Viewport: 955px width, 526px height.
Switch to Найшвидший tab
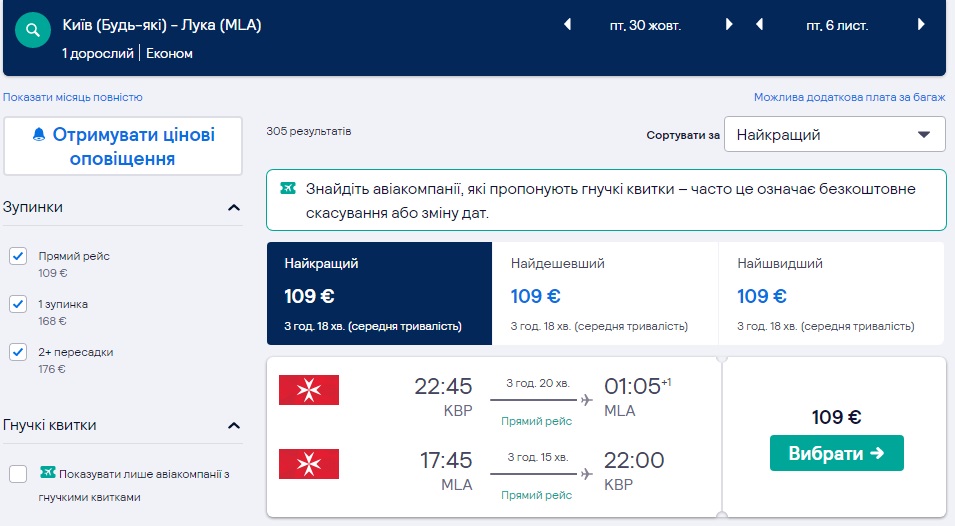point(831,292)
